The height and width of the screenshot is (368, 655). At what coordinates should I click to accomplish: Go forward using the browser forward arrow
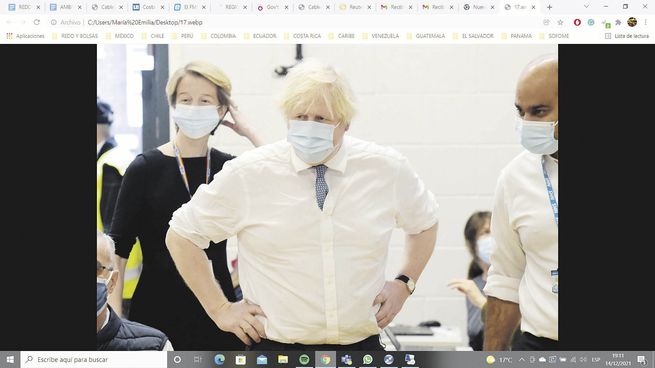(23, 22)
